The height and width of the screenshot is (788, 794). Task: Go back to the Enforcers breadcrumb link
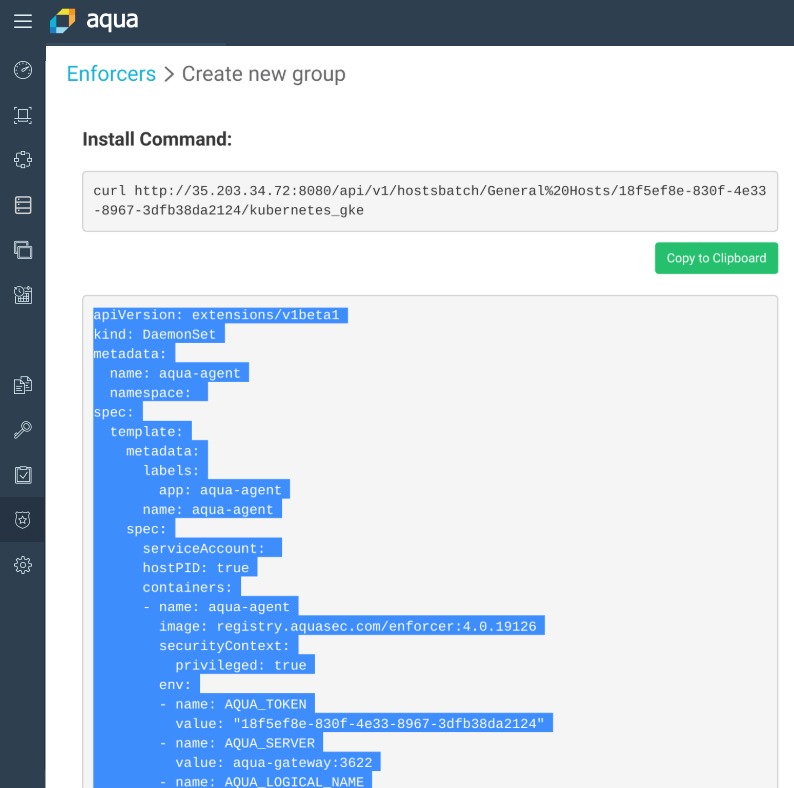(111, 74)
